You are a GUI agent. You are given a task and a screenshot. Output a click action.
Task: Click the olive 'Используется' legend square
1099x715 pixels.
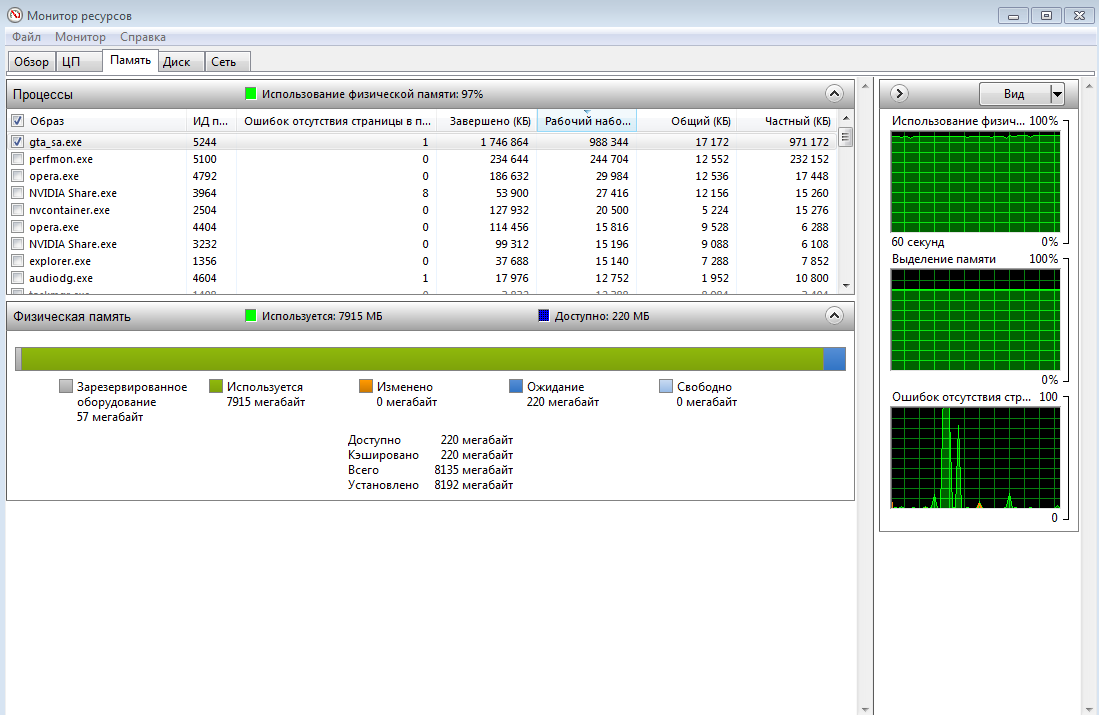click(x=216, y=386)
